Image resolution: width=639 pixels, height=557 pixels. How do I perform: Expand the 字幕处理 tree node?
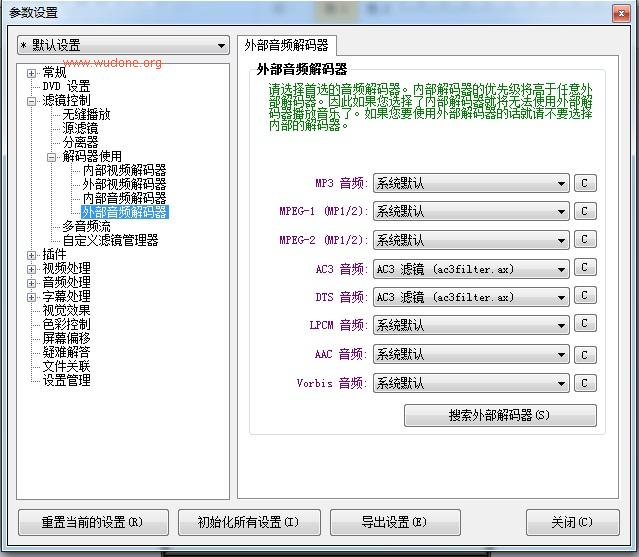pos(31,297)
